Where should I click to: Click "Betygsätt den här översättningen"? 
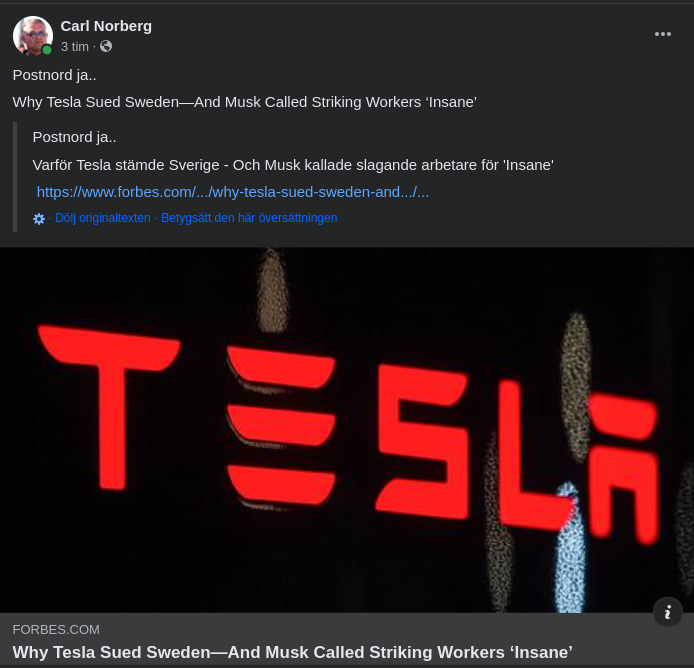(249, 218)
